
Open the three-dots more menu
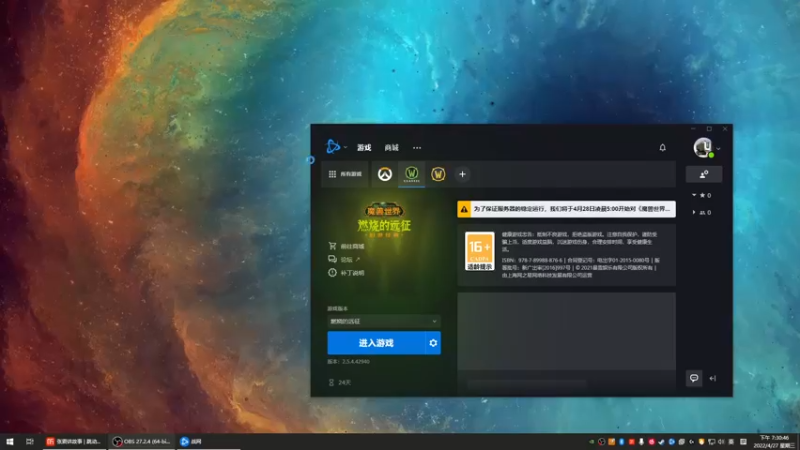[x=417, y=148]
